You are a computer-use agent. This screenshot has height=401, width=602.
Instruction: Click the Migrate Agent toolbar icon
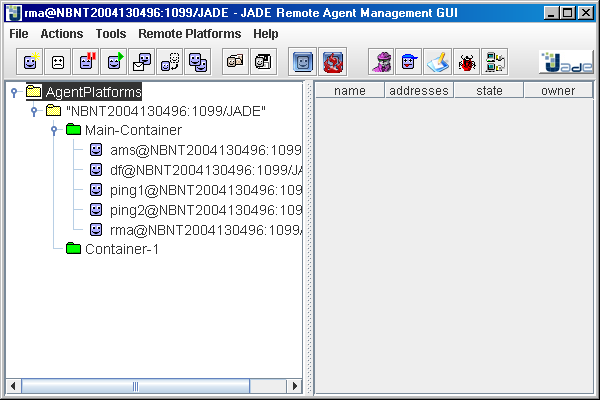point(170,62)
